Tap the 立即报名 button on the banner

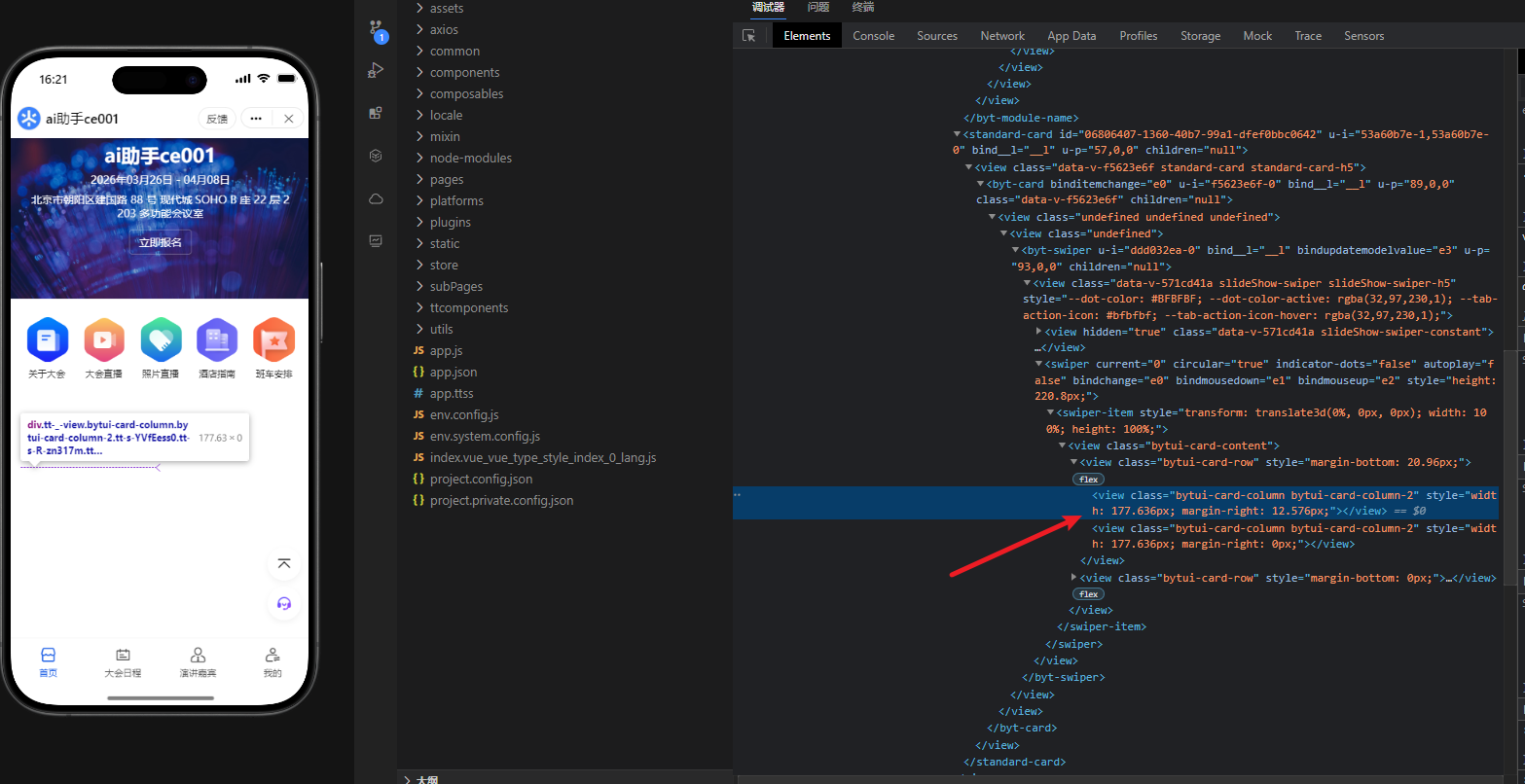160,242
